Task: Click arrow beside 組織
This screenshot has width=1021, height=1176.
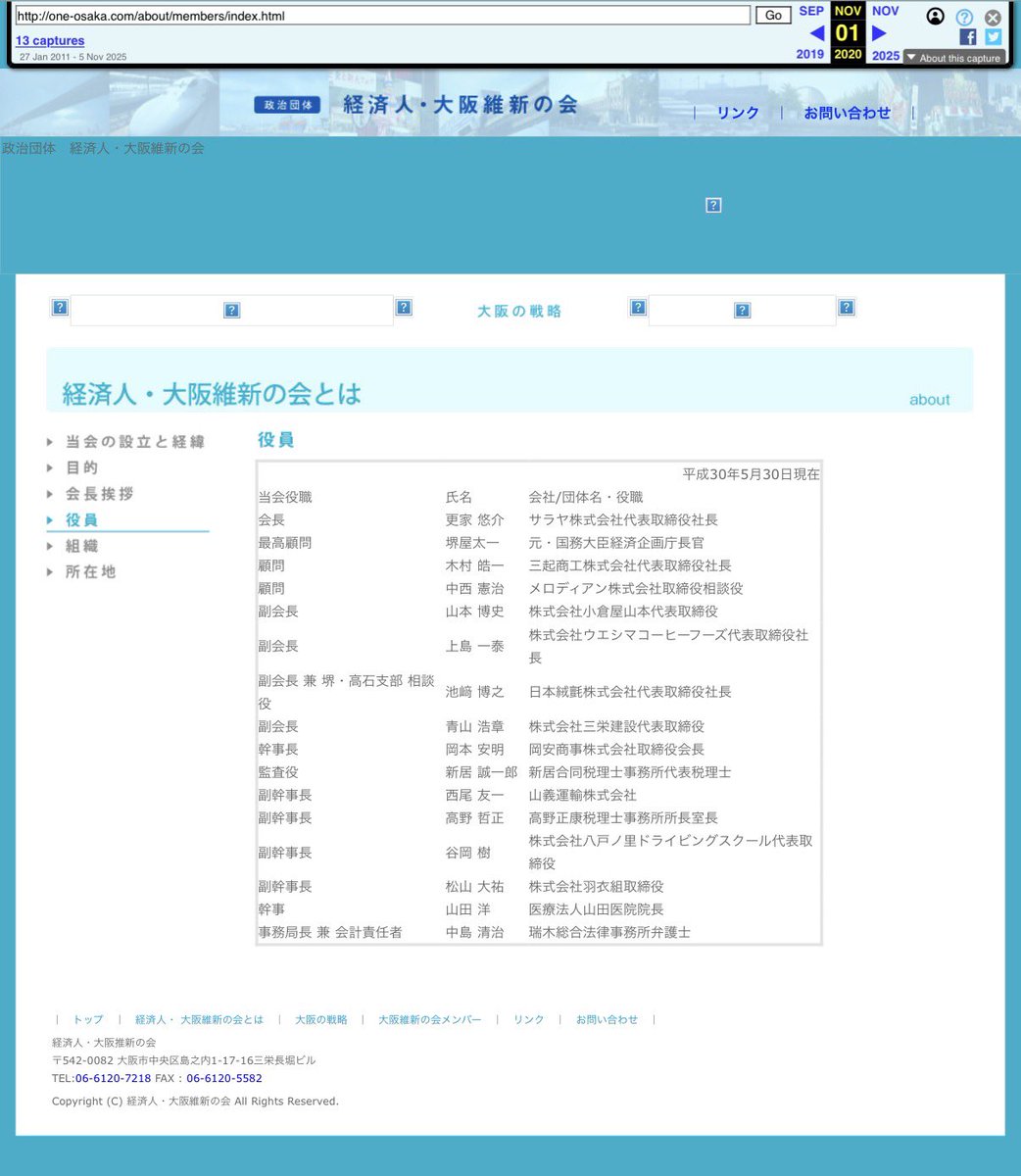Action: (50, 546)
